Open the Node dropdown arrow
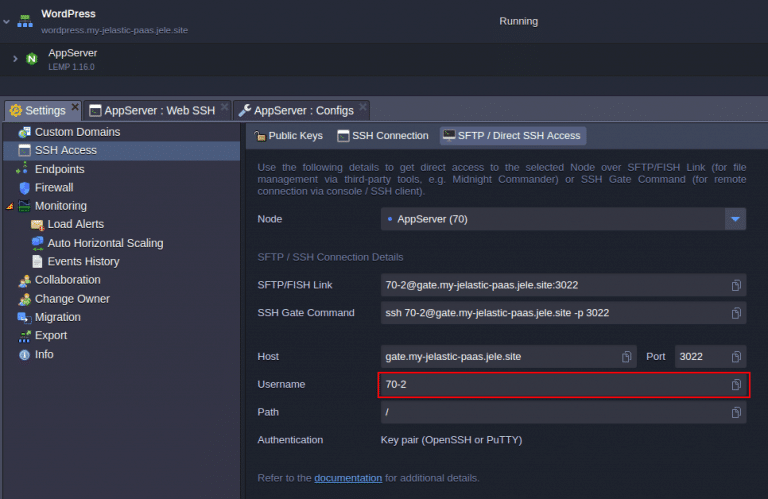Image resolution: width=768 pixels, height=499 pixels. [x=735, y=219]
